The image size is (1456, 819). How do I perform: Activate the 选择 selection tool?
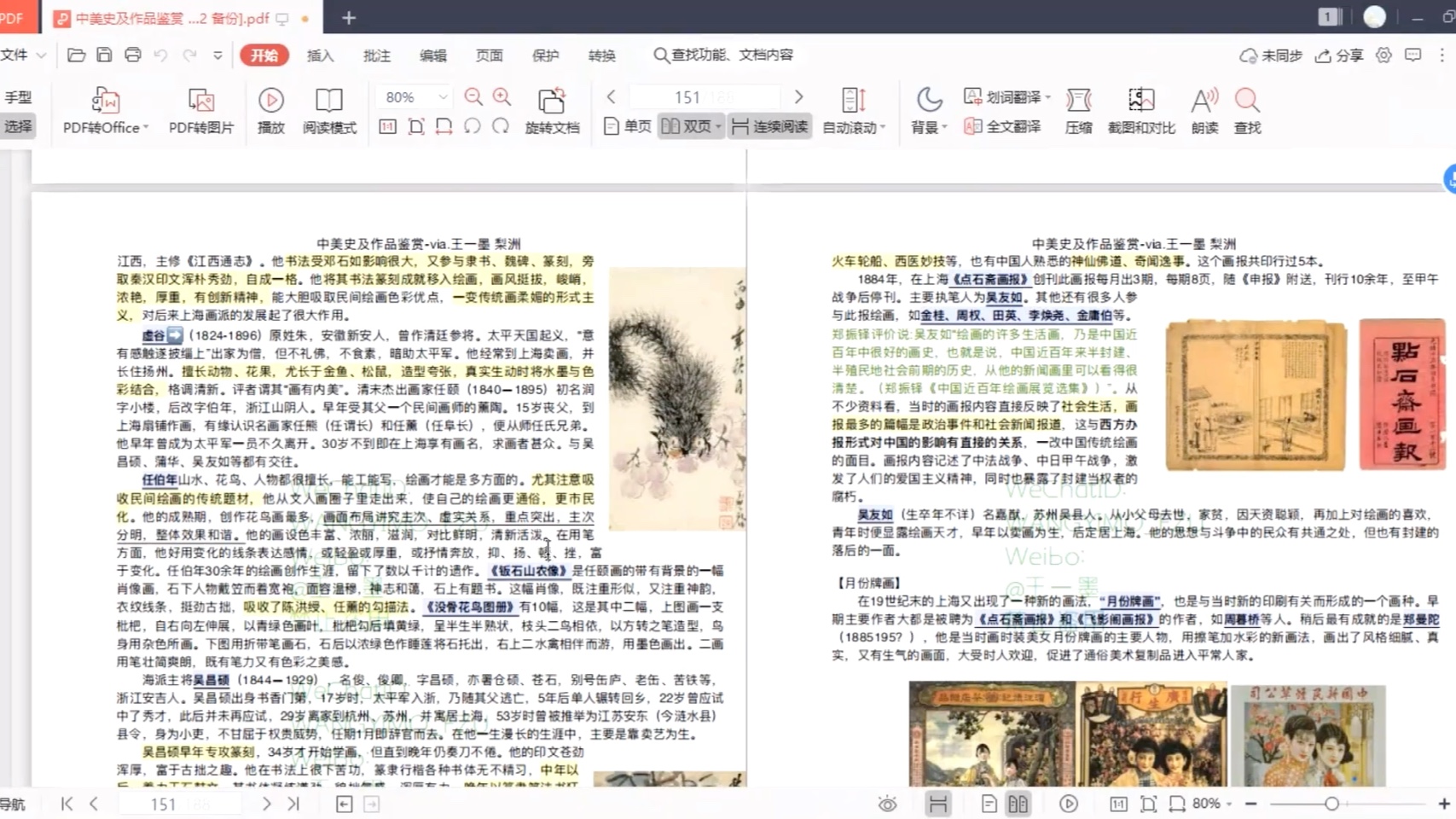(x=18, y=126)
